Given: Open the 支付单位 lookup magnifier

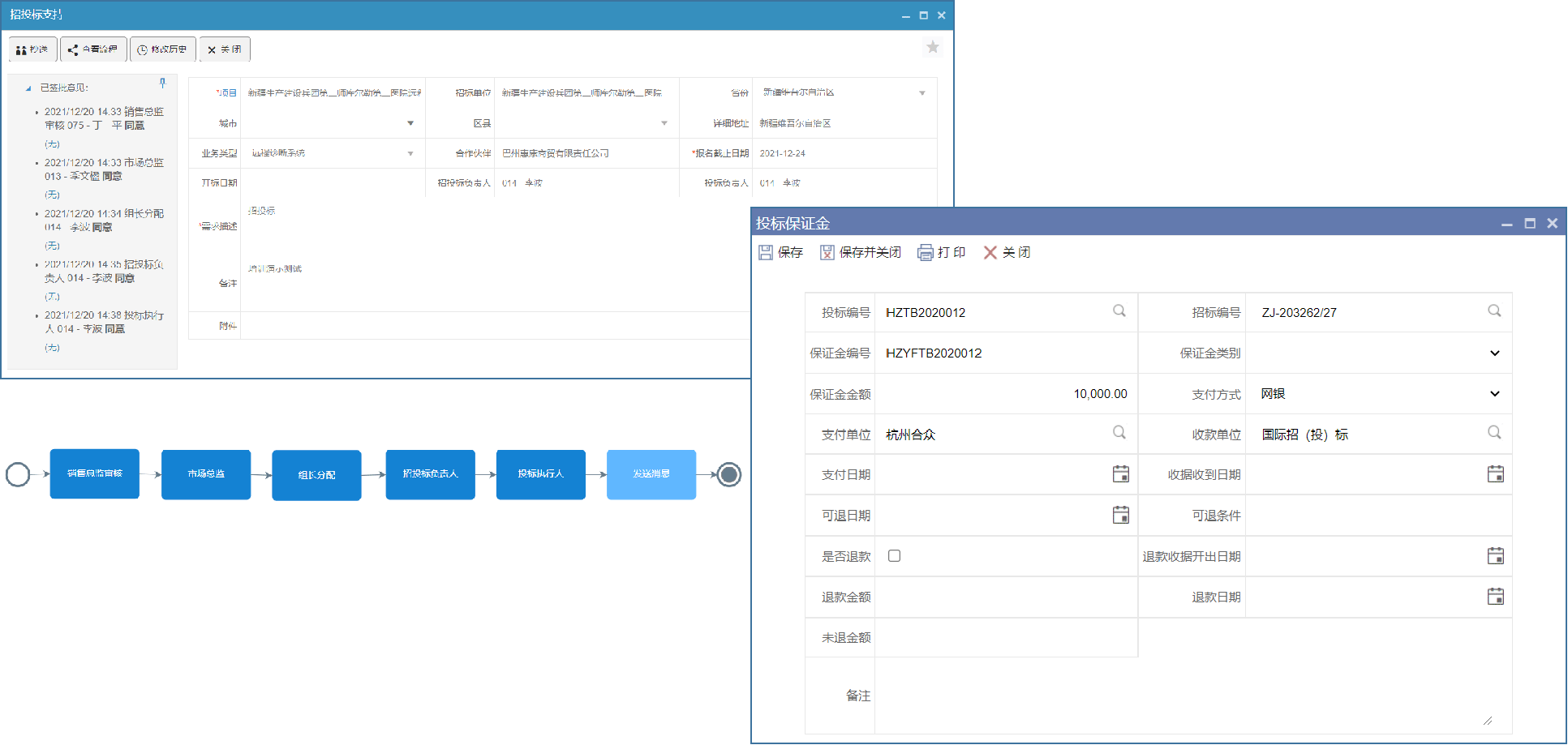Looking at the screenshot, I should [1119, 434].
